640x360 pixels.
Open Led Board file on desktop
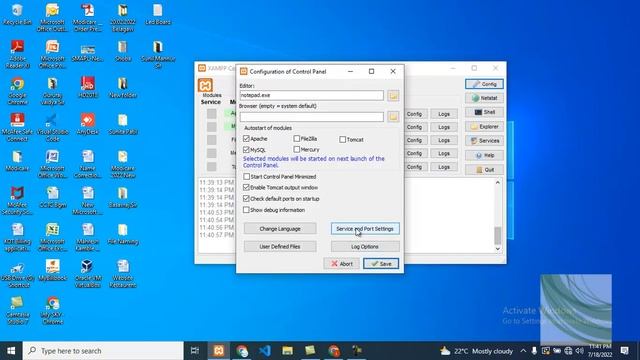pyautogui.click(x=158, y=14)
